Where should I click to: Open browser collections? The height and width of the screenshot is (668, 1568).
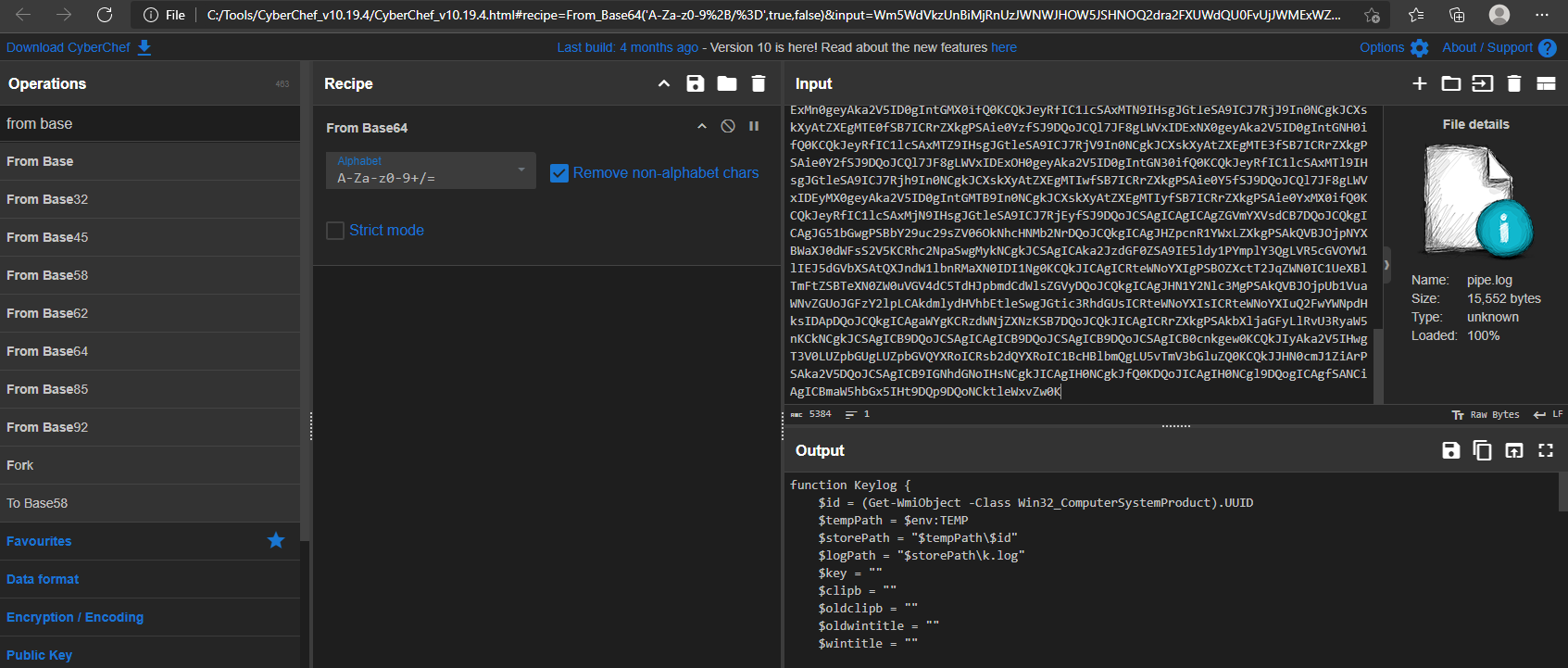[1457, 15]
